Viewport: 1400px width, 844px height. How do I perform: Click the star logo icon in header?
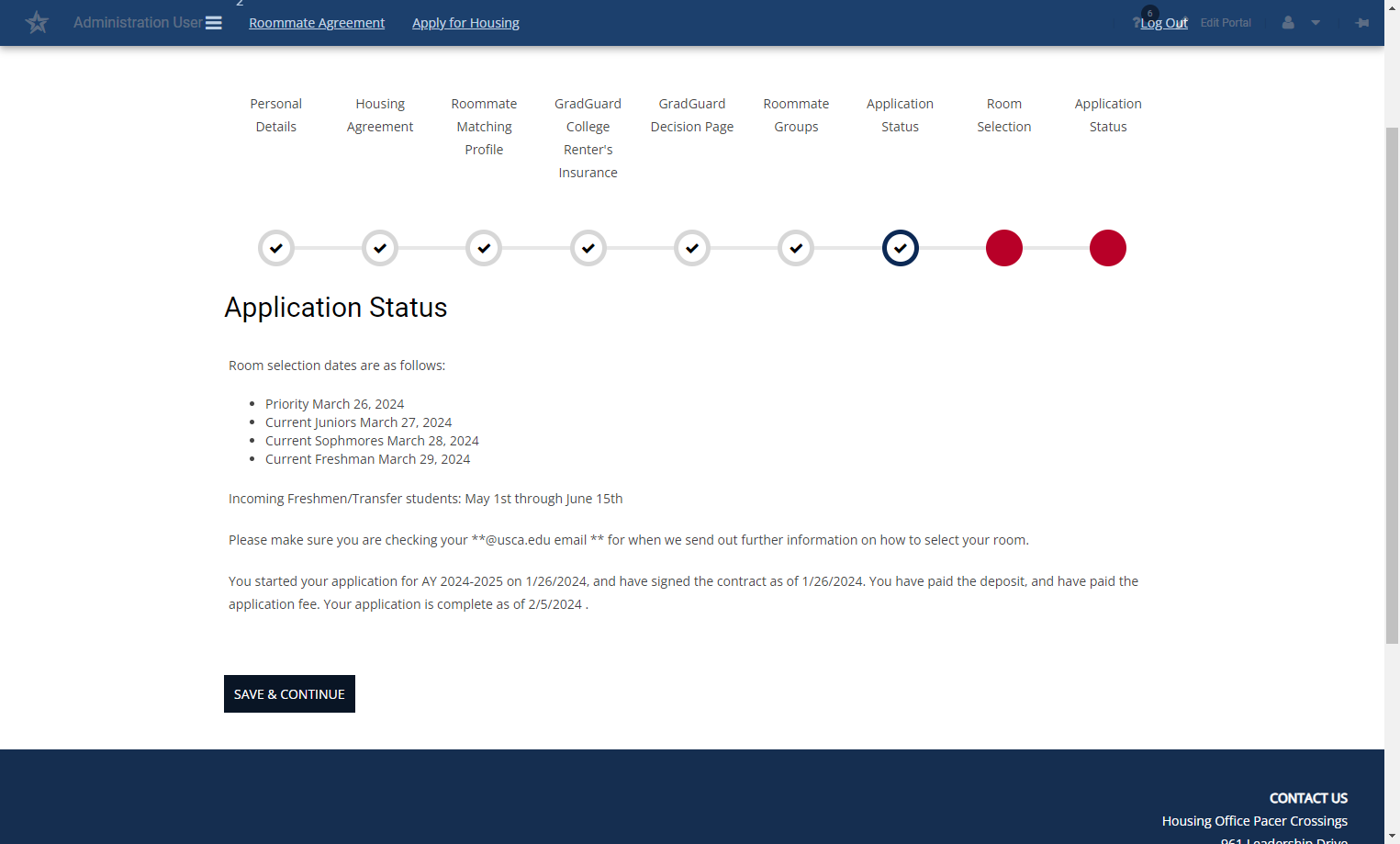(x=37, y=22)
